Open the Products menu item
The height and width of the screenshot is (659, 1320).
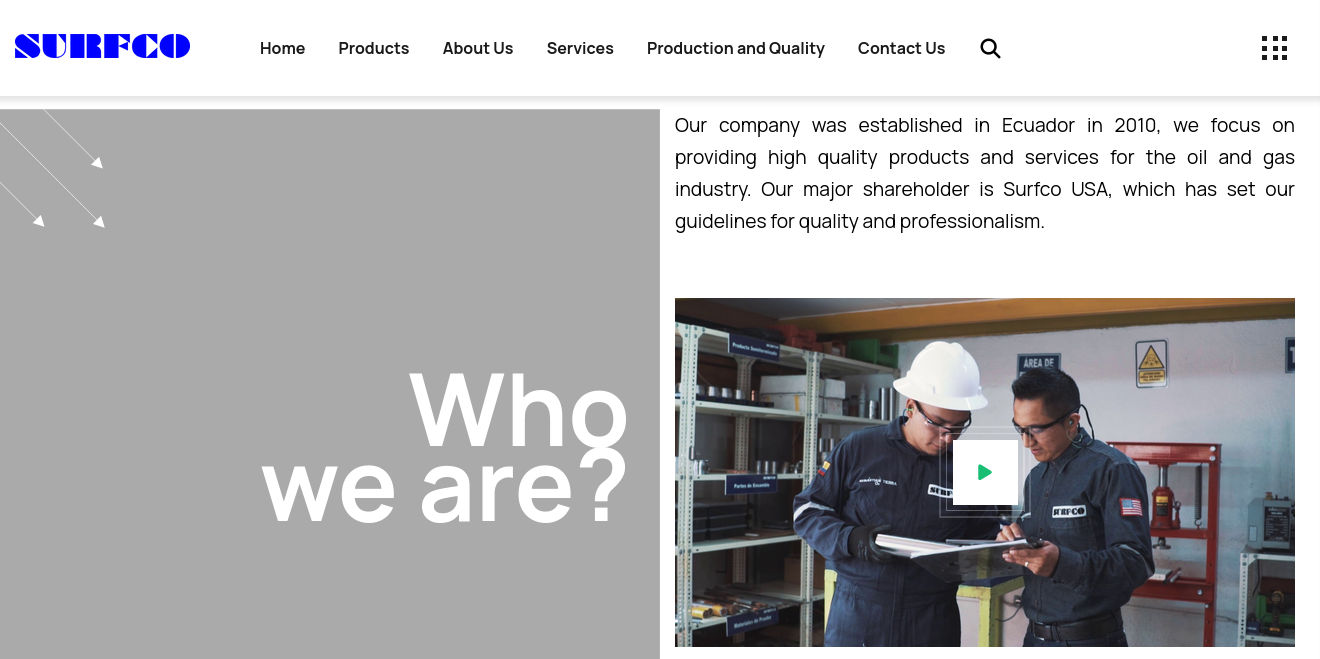point(373,48)
